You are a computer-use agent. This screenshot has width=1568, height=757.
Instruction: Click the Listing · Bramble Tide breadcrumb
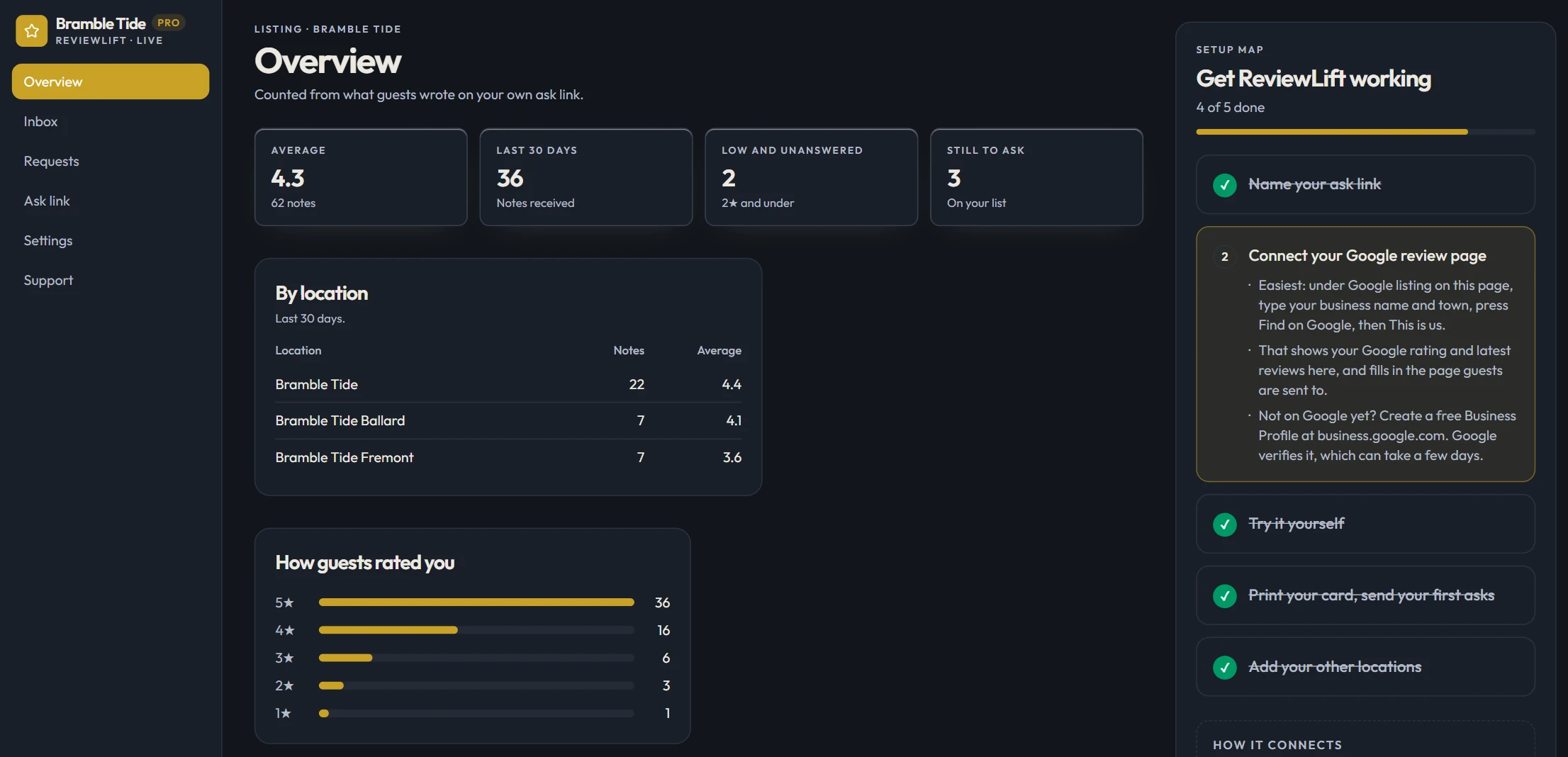[327, 29]
